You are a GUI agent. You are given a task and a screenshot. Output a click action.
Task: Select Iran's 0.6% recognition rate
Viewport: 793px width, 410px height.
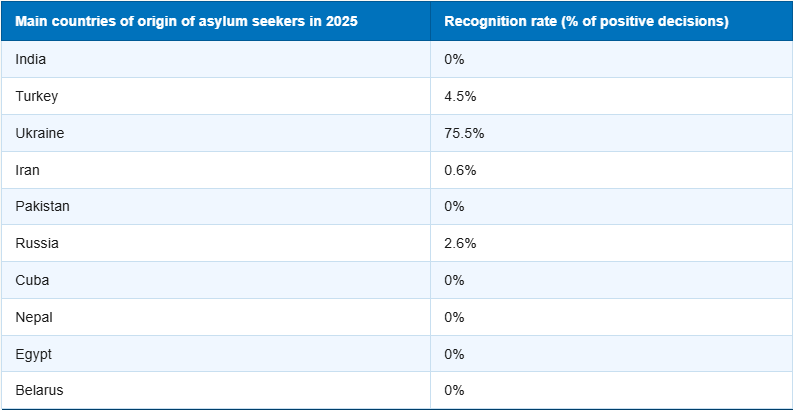pos(460,170)
